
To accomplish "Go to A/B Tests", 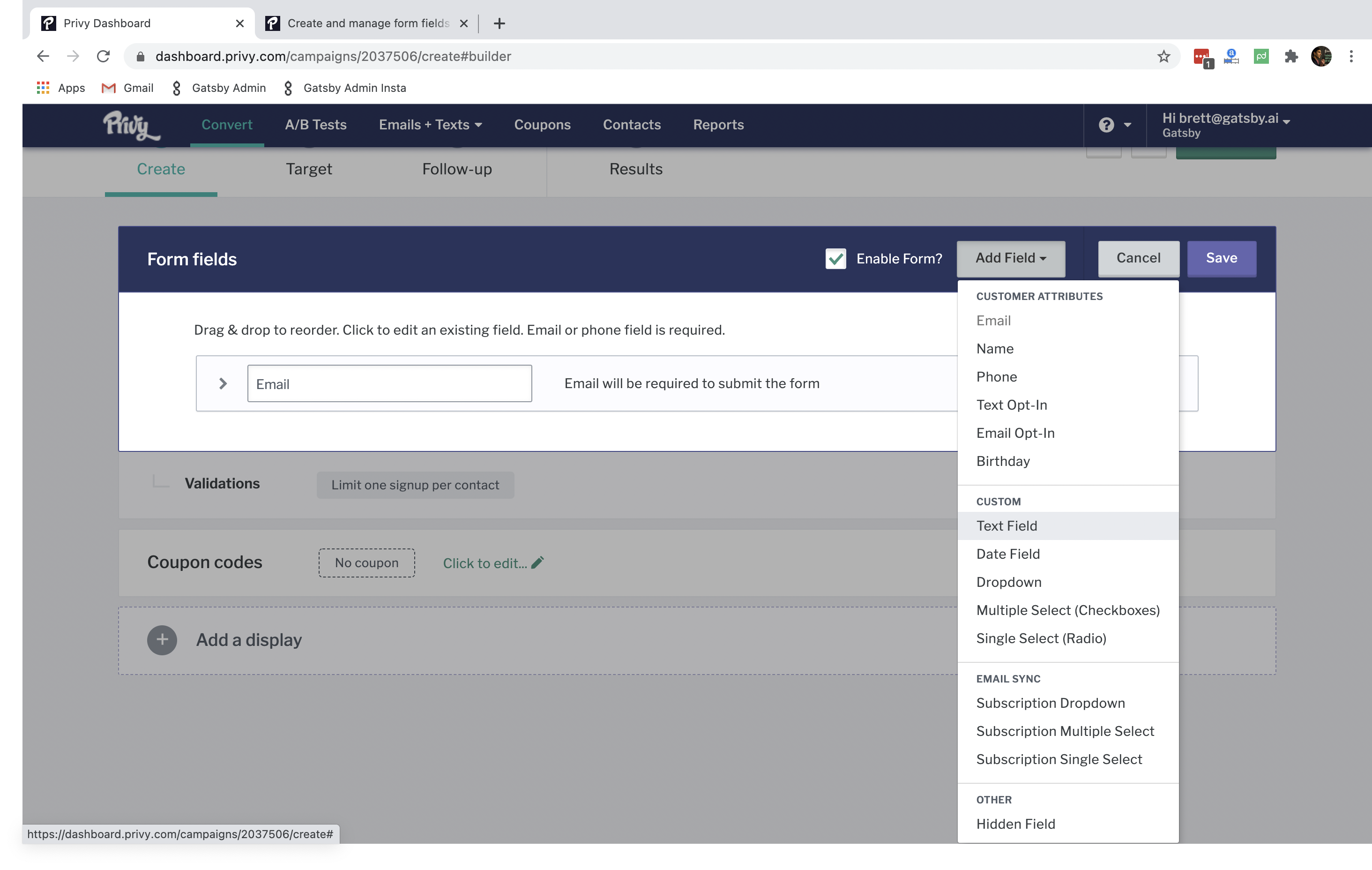I will (316, 125).
